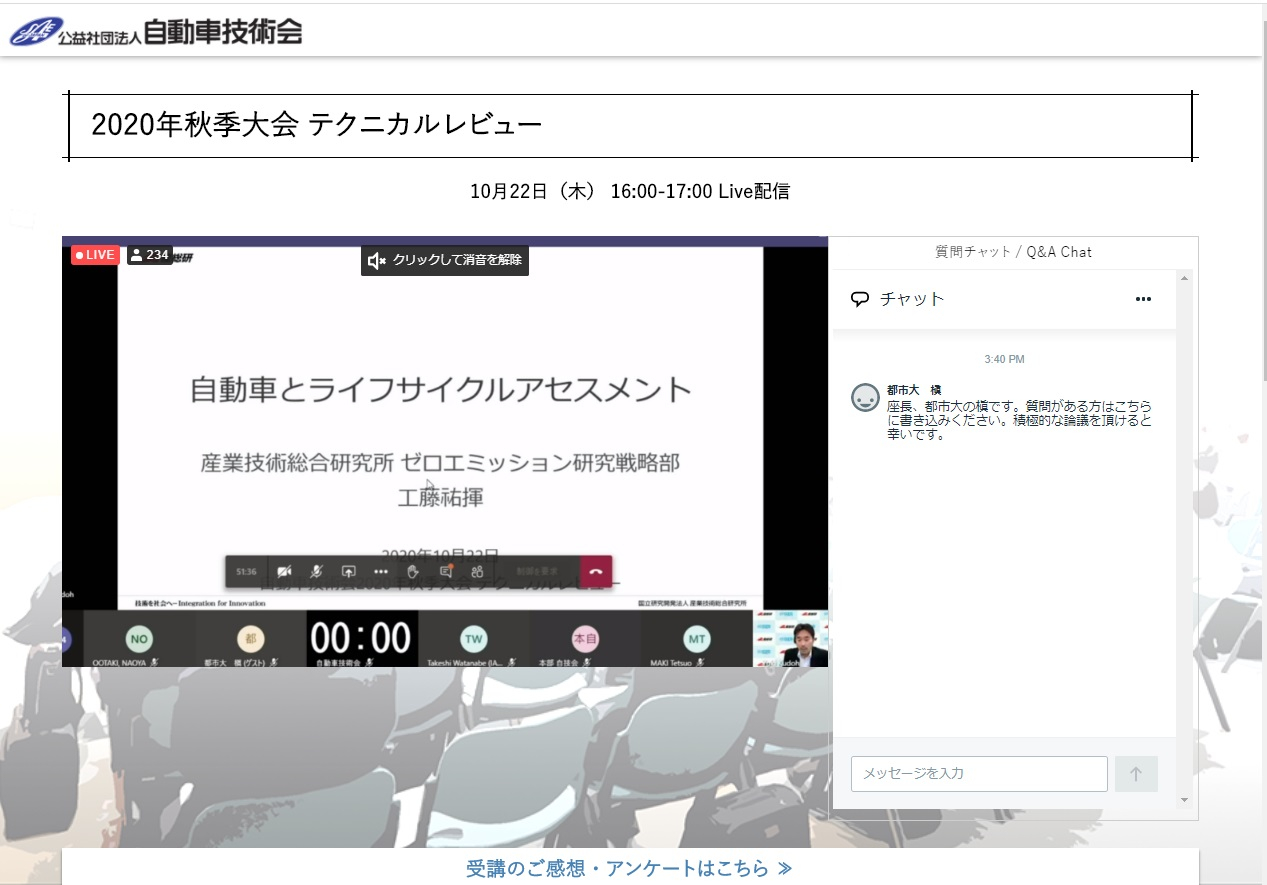The image size is (1267, 885).
Task: Open the three-dot more actions in meeting toolbar
Action: click(380, 571)
